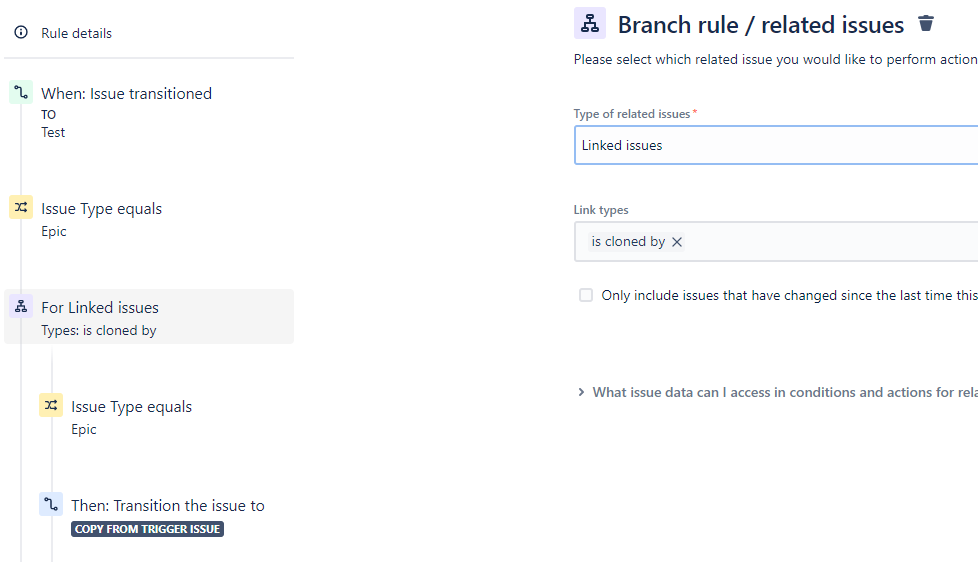Select 'For Linked issues' branch step
The height and width of the screenshot is (562, 978).
pos(149,317)
